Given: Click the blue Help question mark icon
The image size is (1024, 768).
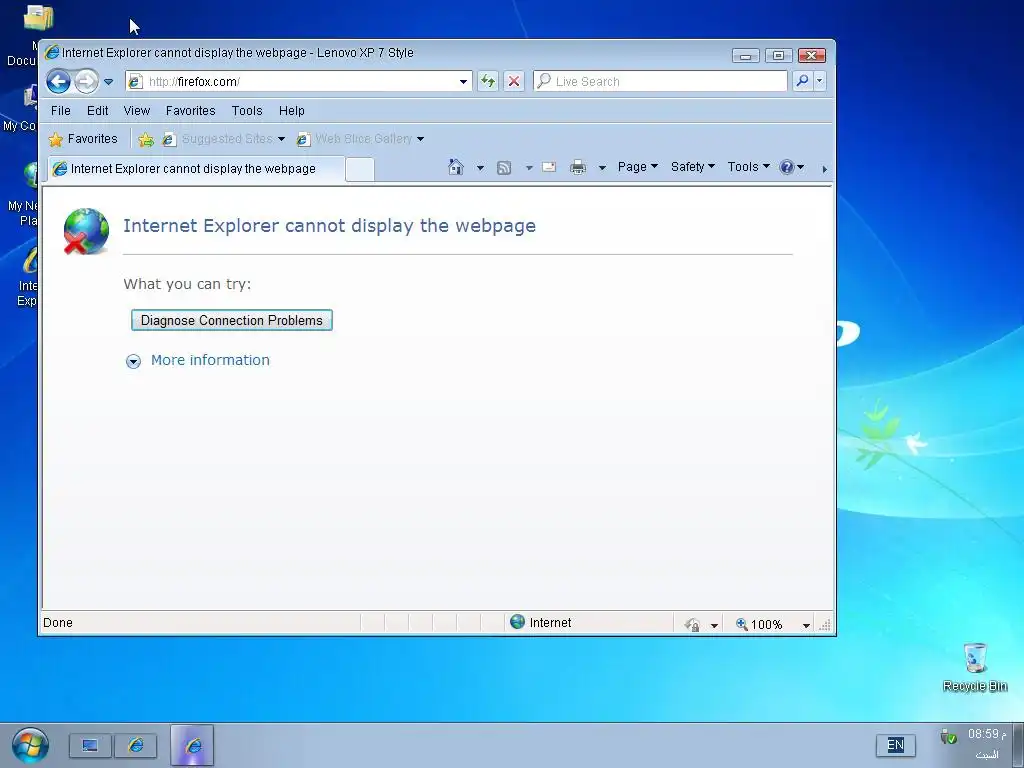Looking at the screenshot, I should click(x=787, y=167).
